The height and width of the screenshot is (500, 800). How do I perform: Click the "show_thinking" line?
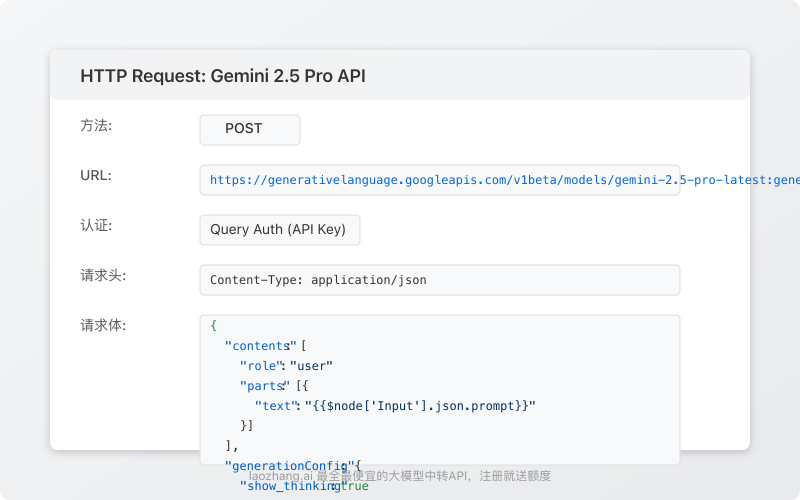304,486
